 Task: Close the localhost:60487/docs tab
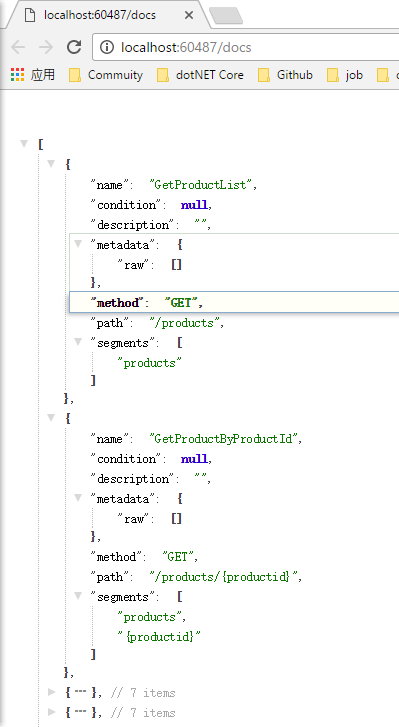(189, 15)
